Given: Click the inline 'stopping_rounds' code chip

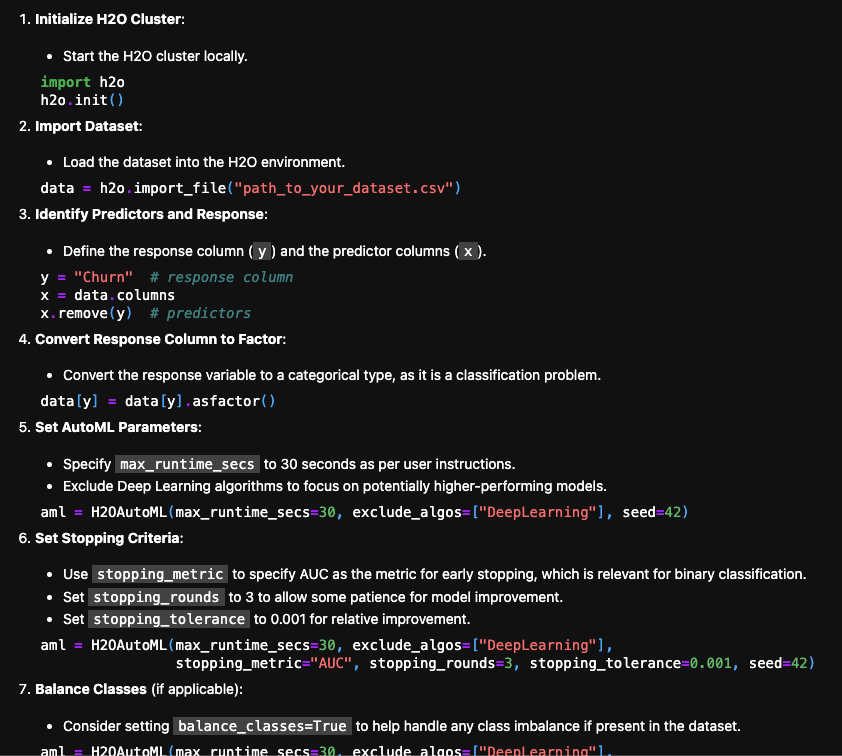Looking at the screenshot, I should (156, 597).
